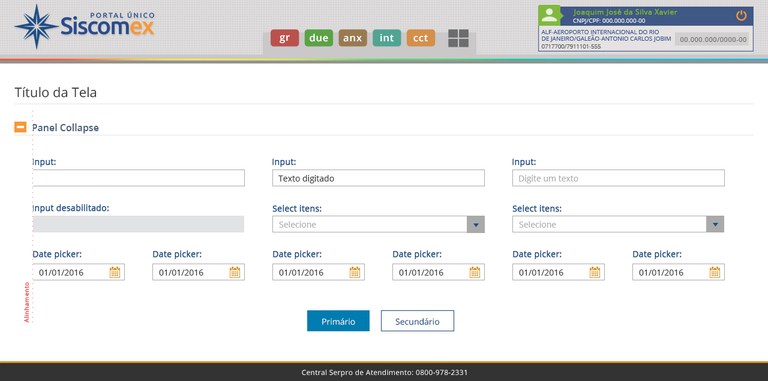Click the Central Serpro de Atendimento footer text
The width and height of the screenshot is (768, 381).
coord(384,373)
